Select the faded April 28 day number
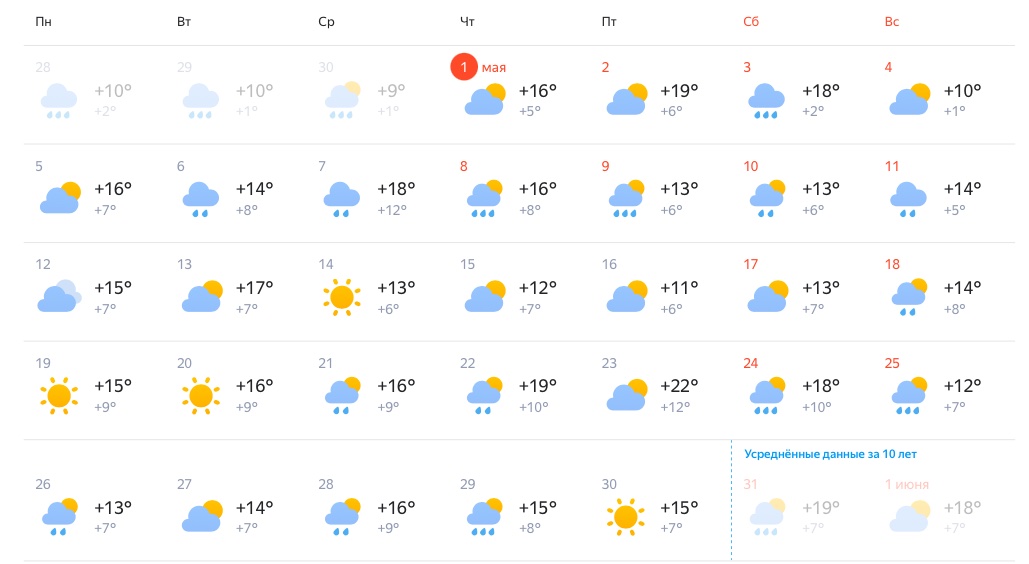Image resolution: width=1029 pixels, height=564 pixels. point(43,68)
